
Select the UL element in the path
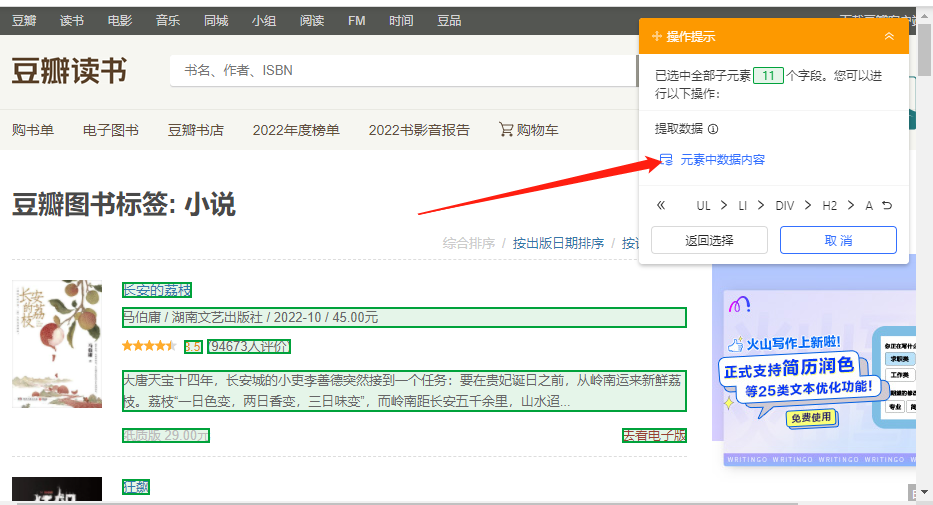pyautogui.click(x=703, y=206)
